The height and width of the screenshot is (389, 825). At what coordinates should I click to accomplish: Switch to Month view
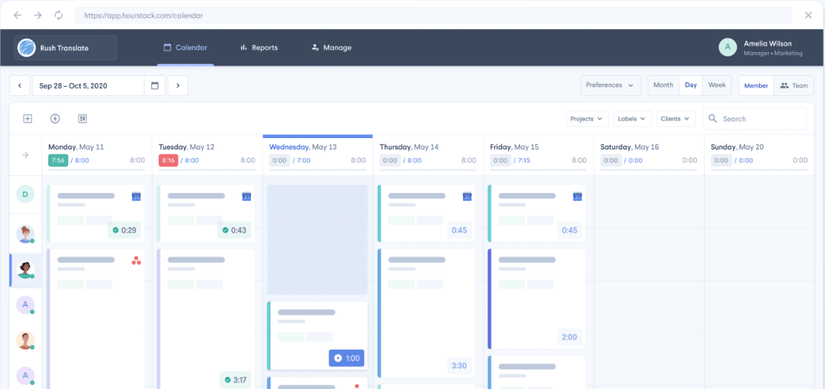663,85
